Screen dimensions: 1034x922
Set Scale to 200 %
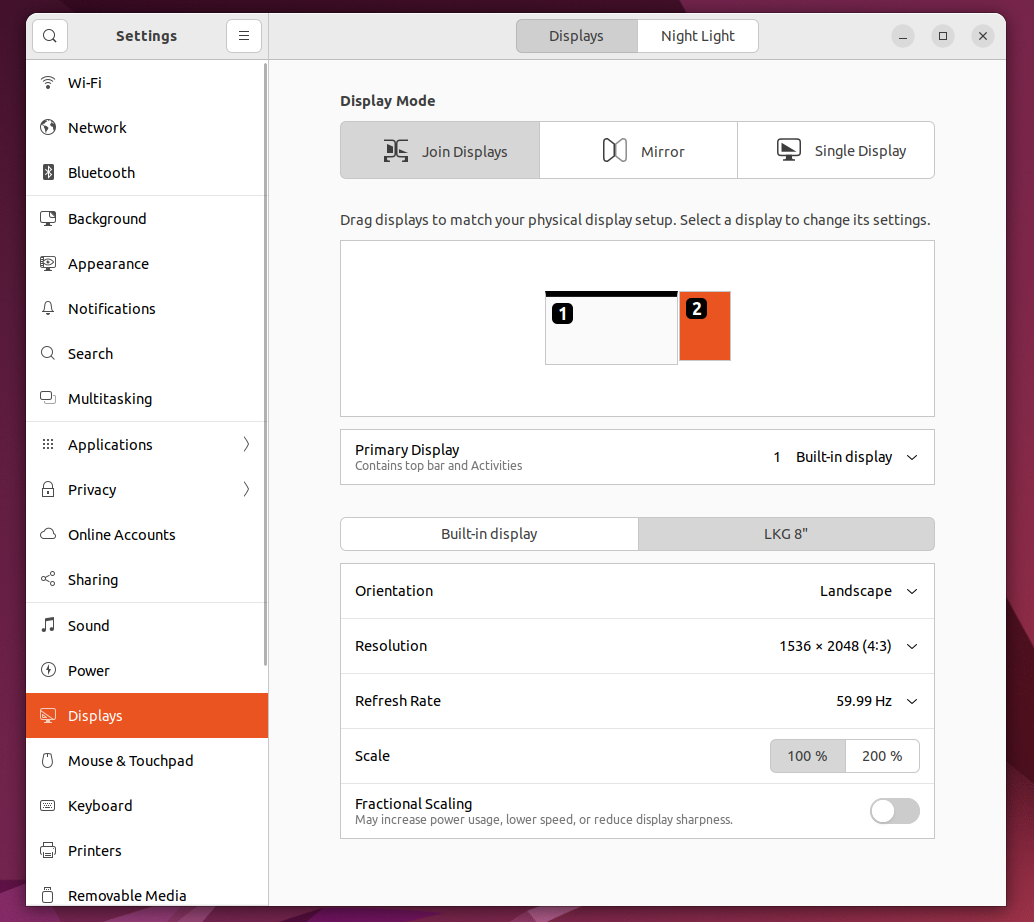882,756
